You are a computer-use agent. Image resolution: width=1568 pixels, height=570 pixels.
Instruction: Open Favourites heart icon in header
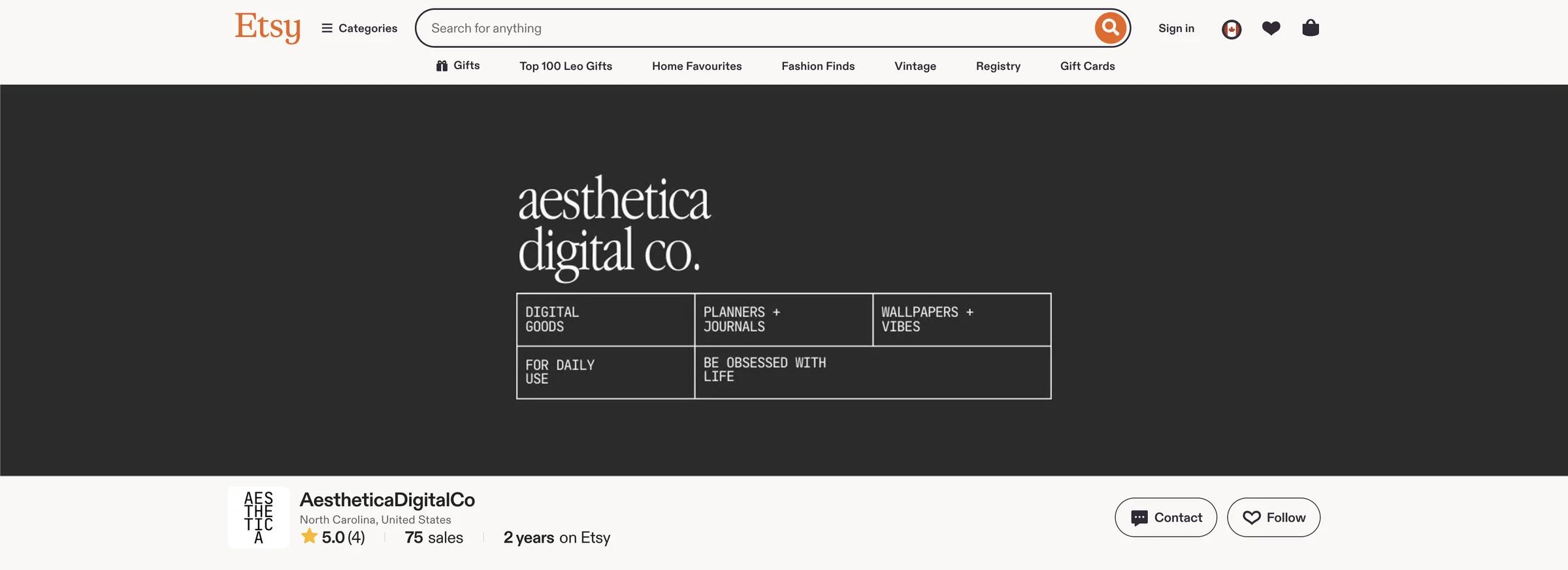(x=1271, y=28)
